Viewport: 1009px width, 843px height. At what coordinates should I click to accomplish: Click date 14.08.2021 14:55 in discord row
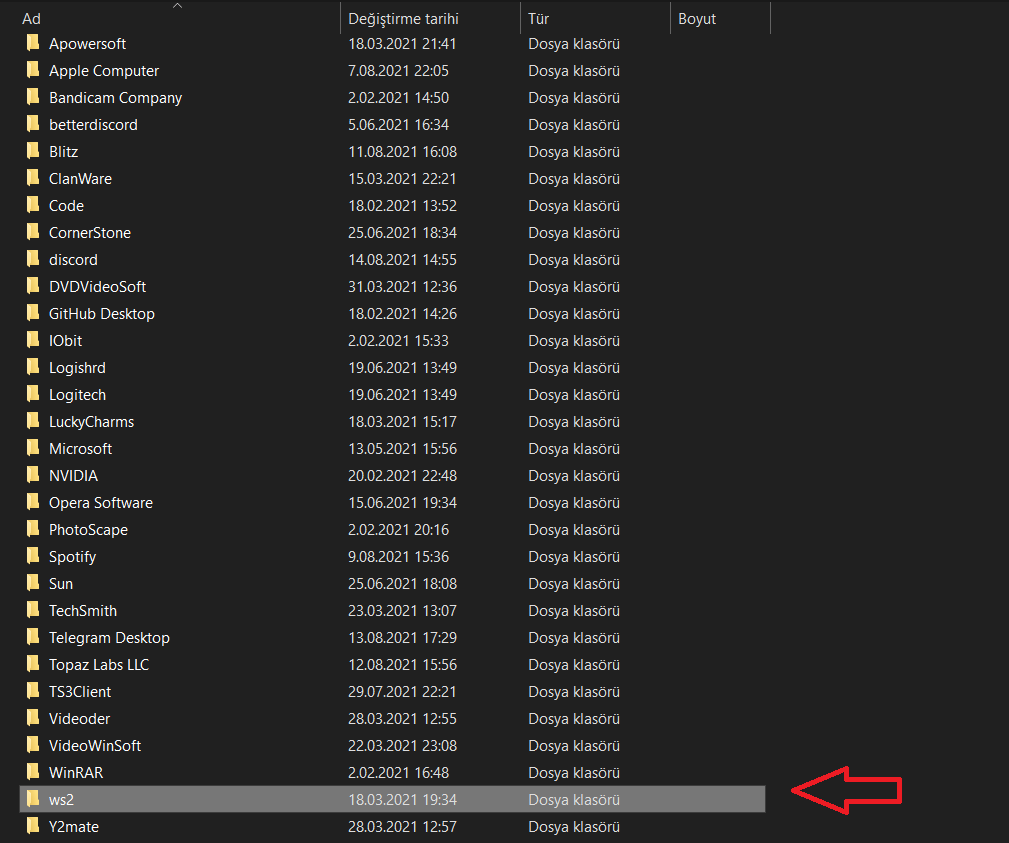402,260
